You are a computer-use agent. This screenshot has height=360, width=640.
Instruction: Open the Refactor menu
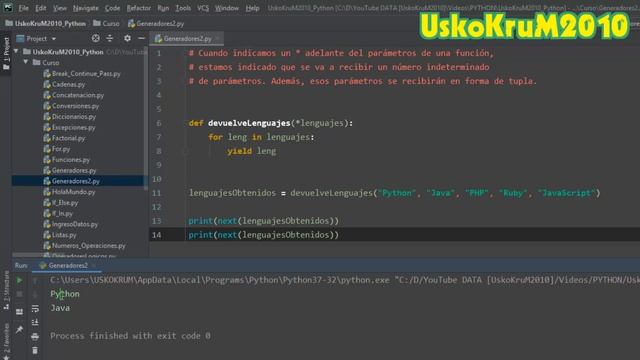[139, 8]
